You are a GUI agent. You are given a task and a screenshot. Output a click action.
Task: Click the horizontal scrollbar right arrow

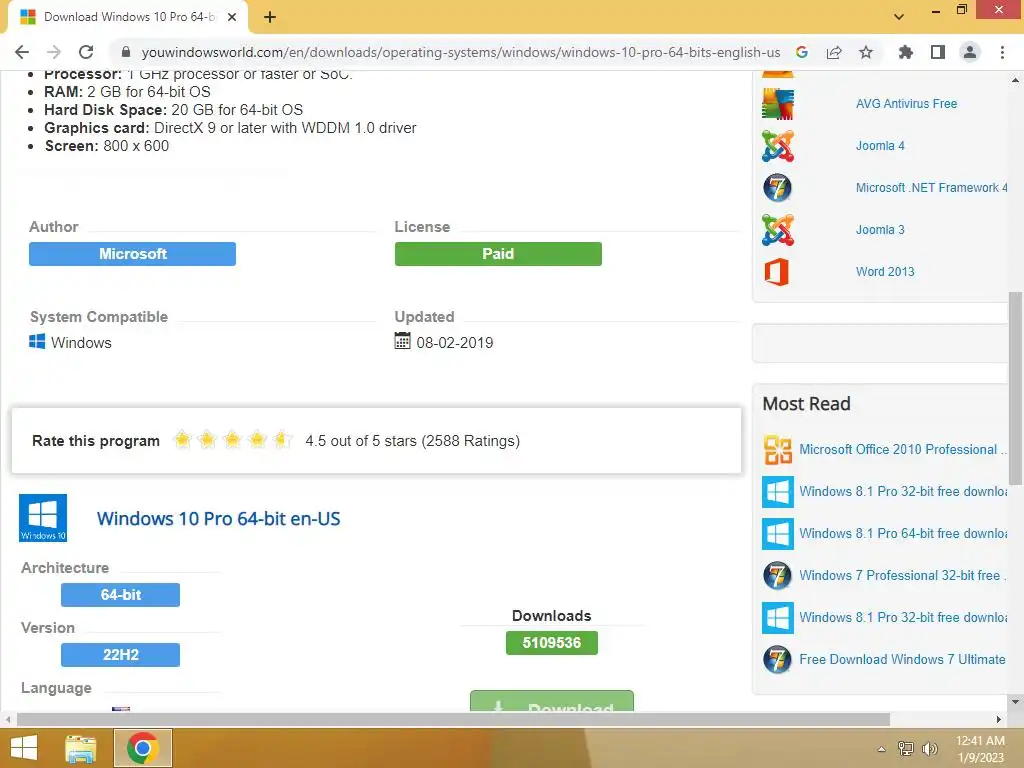pos(999,720)
